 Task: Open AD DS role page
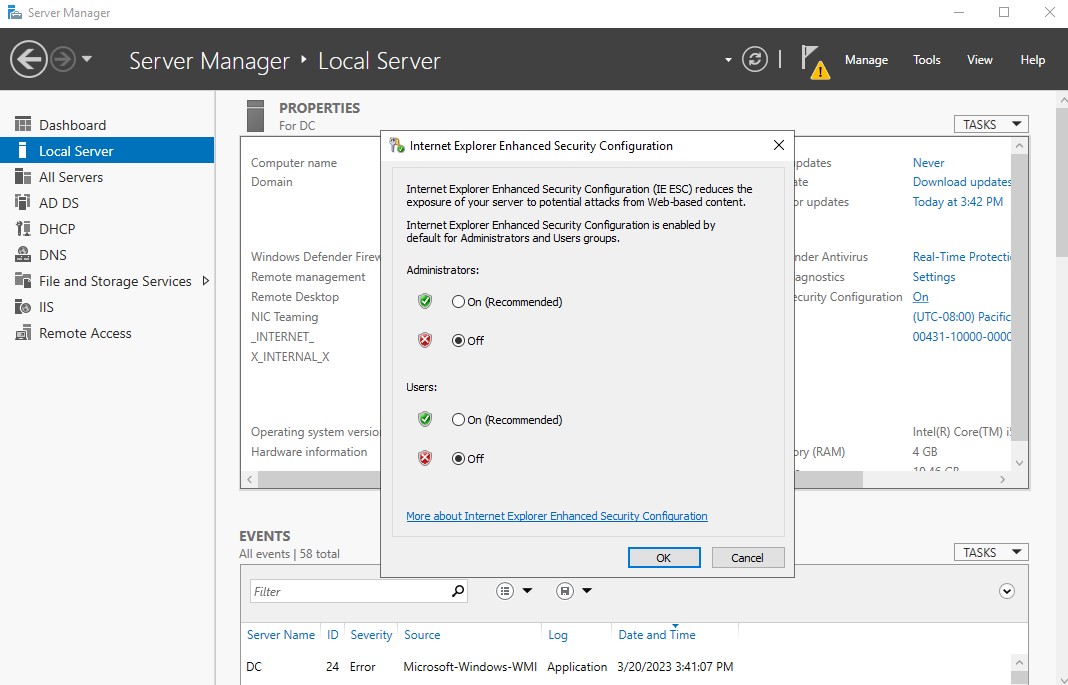(x=107, y=203)
